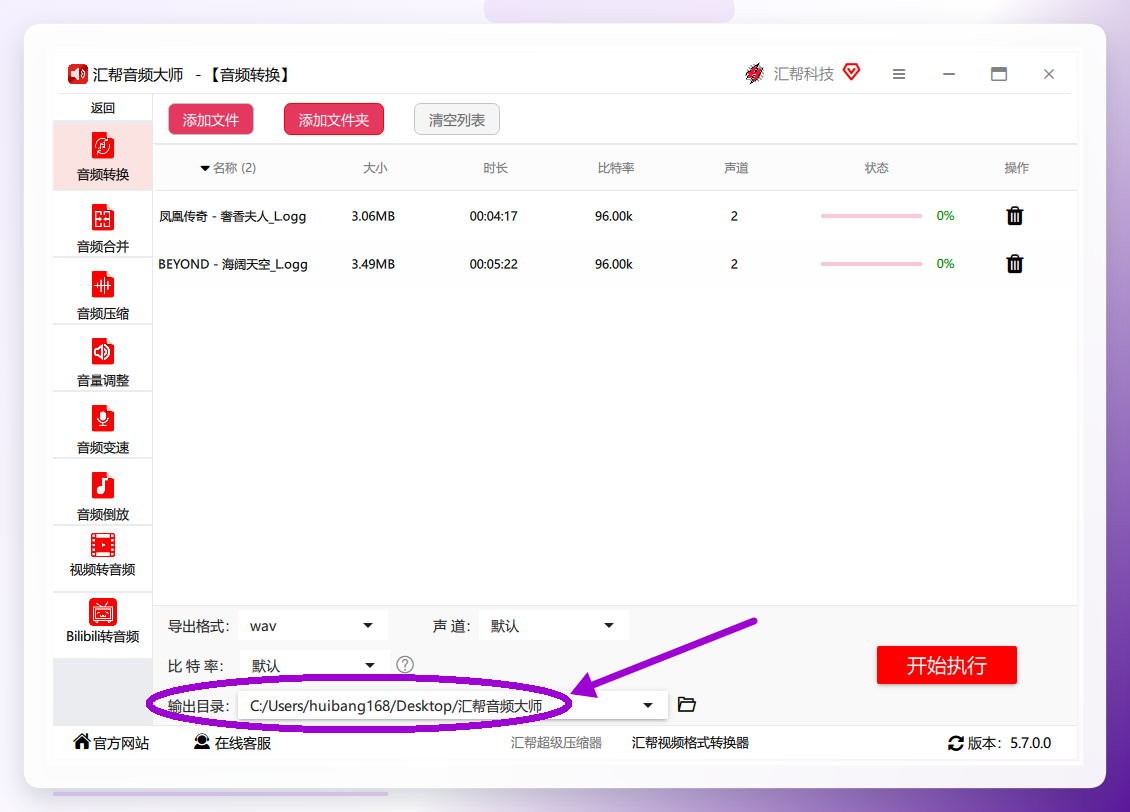The height and width of the screenshot is (812, 1130).
Task: Open the 汇帮超级压缩器 link
Action: click(556, 743)
